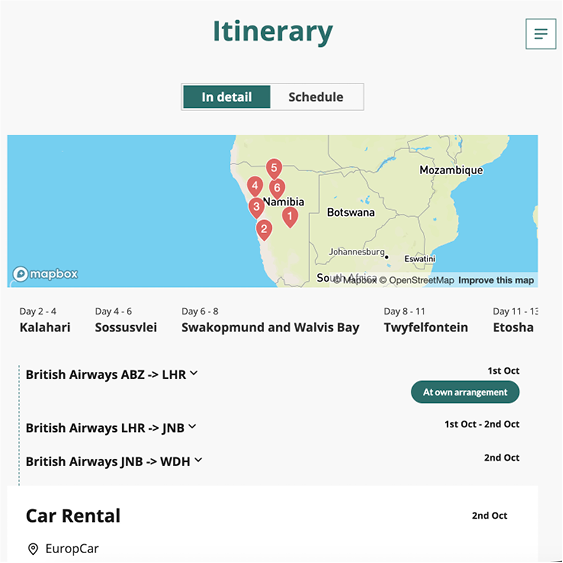Select map marker number 6
This screenshot has height=563, width=563.
[277, 189]
